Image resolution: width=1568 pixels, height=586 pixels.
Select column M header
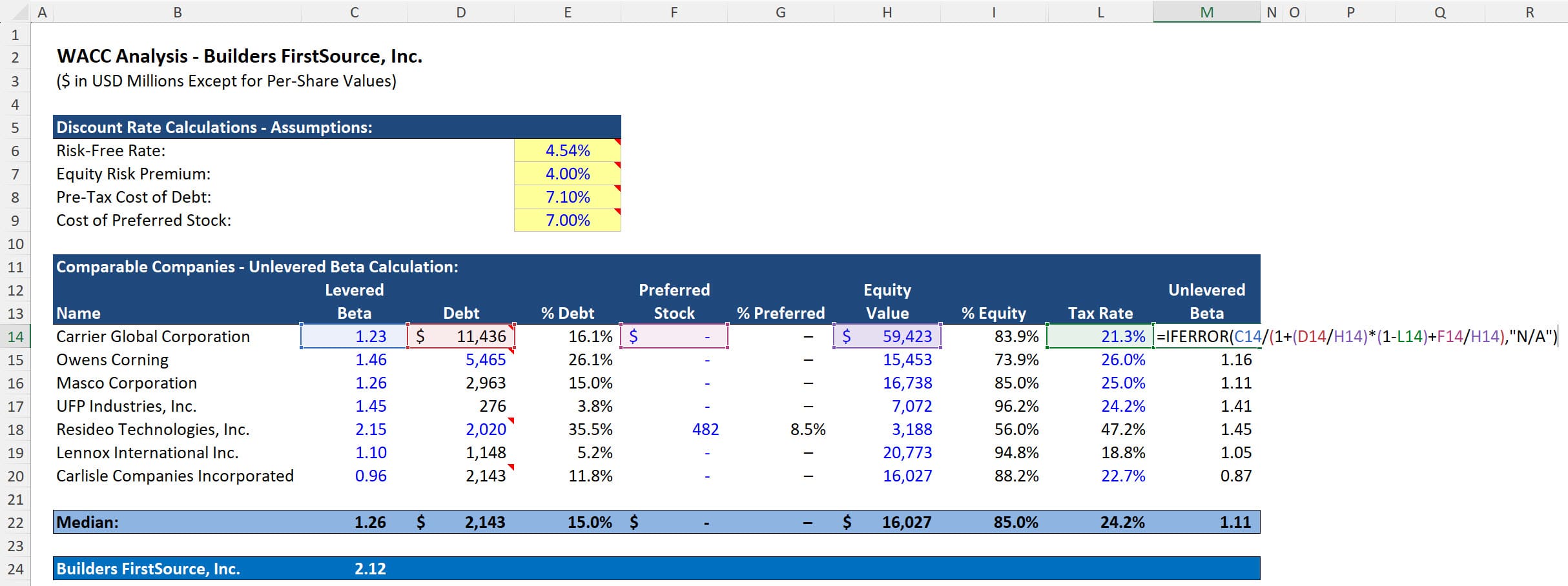click(1206, 12)
